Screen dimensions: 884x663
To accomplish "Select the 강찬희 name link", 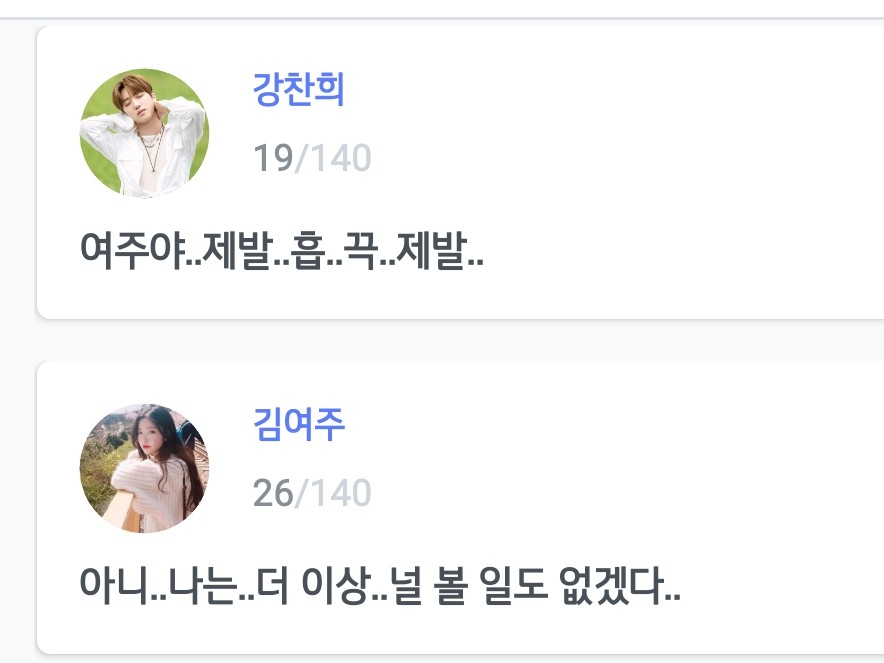I will tap(298, 90).
